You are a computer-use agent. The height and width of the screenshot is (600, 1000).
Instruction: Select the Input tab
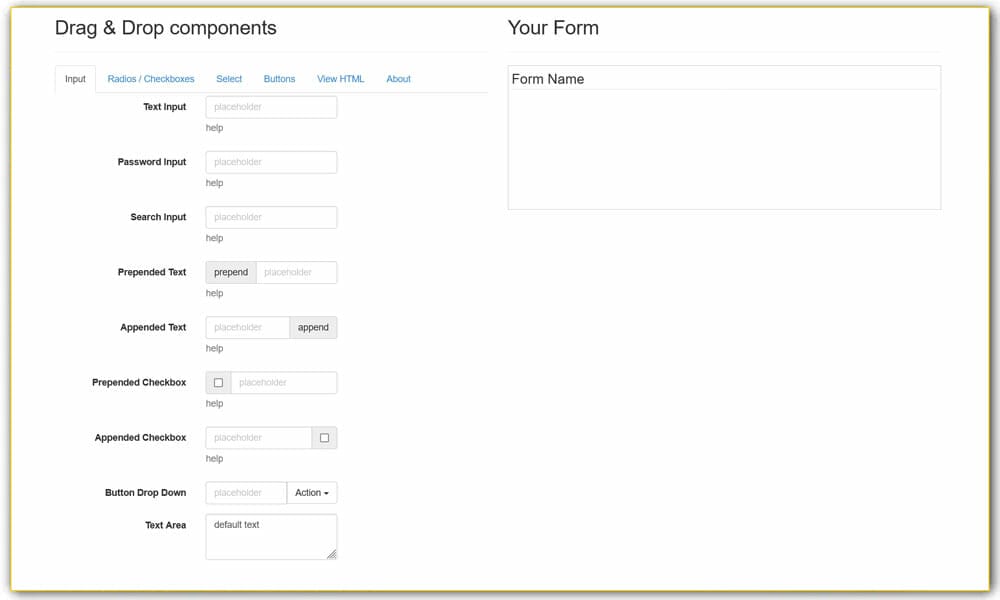[75, 79]
